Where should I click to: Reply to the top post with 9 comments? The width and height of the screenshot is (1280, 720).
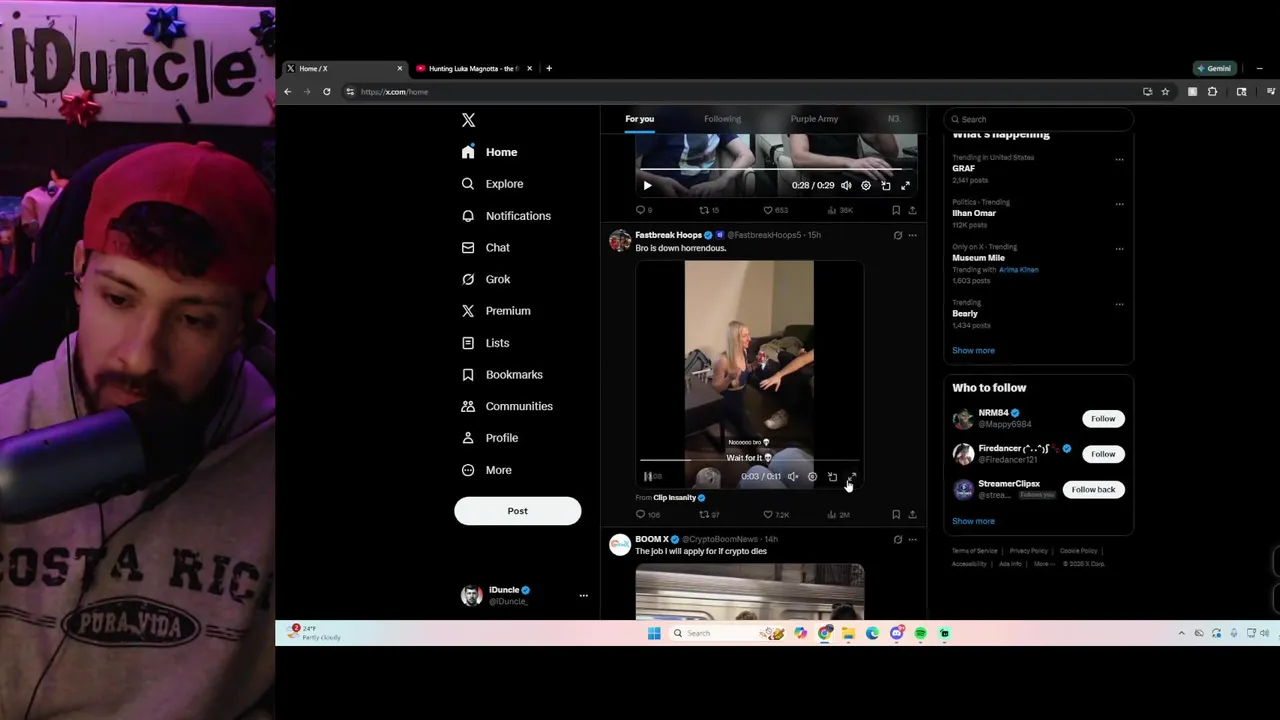643,210
